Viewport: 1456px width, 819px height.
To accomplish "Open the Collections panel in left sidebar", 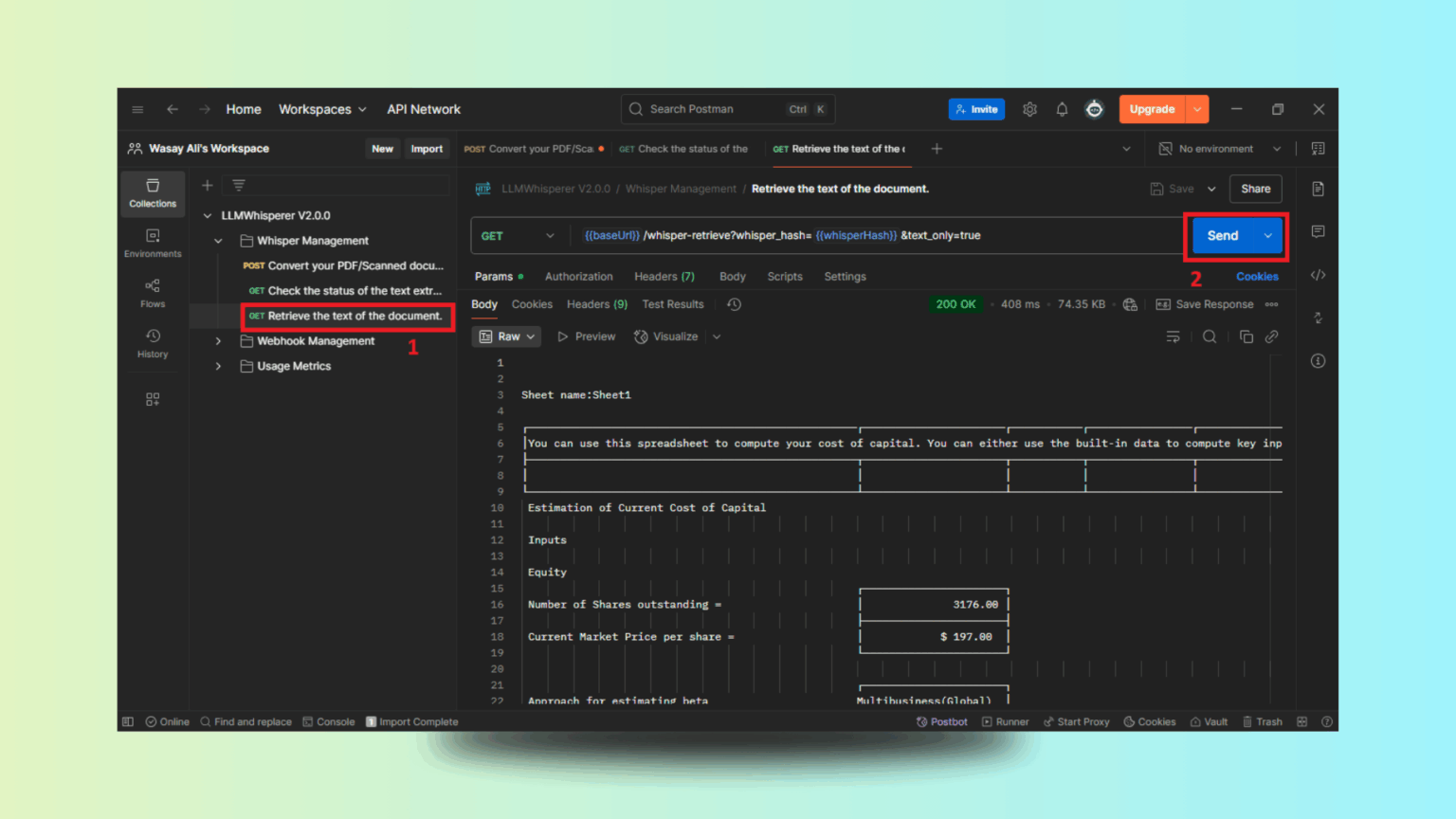I will 152,193.
